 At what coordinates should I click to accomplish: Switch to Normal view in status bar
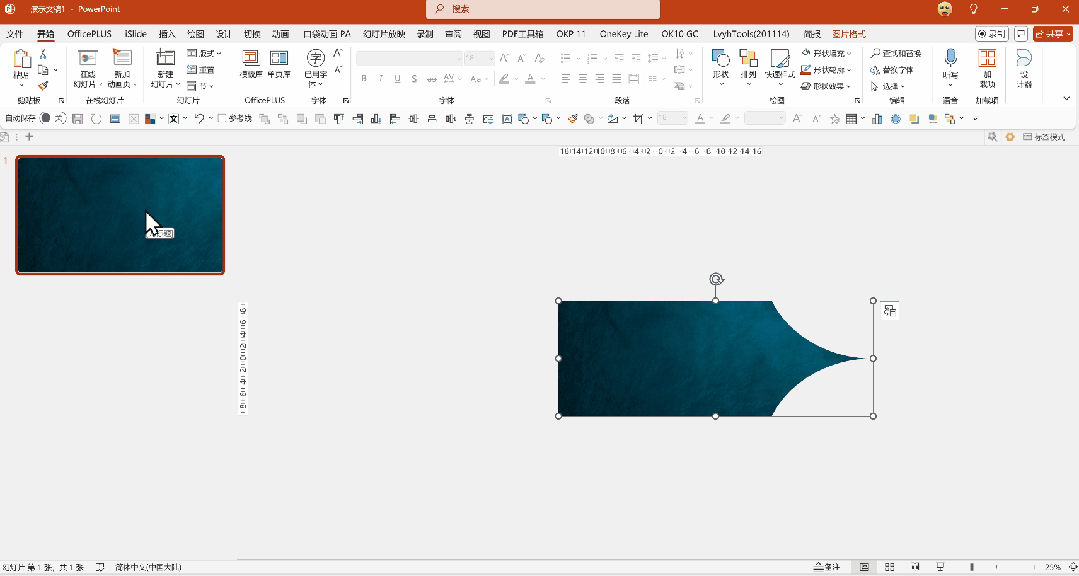point(864,567)
